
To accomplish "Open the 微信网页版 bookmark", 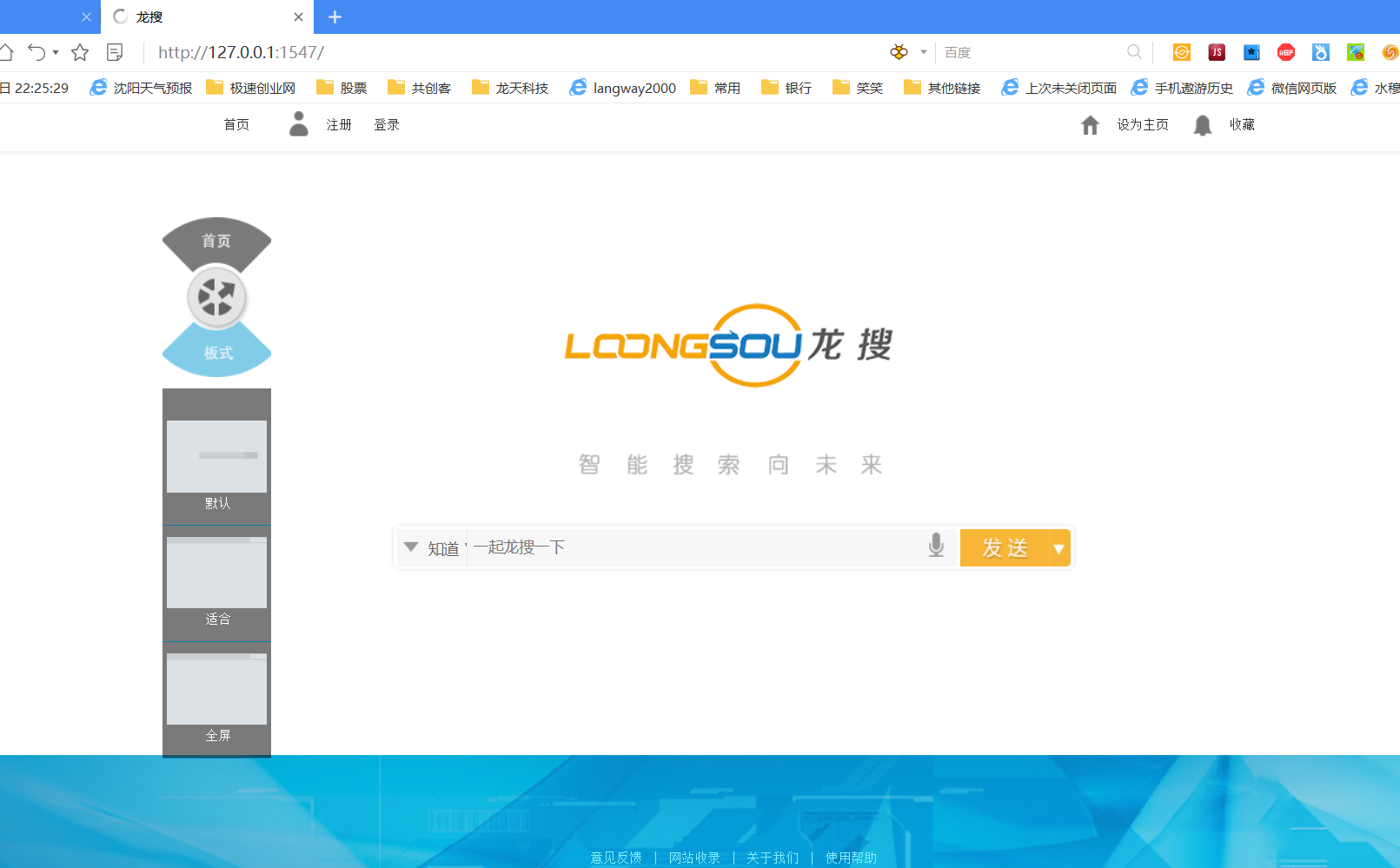I will [1292, 88].
